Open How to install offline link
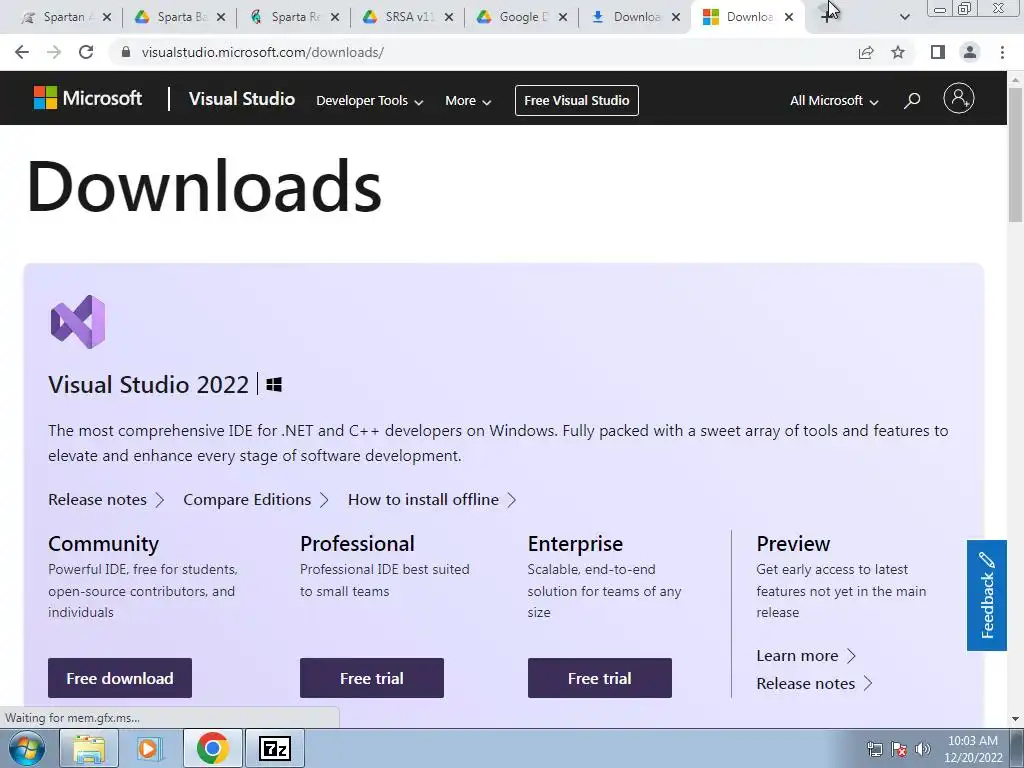This screenshot has height=768, width=1024. 432,500
